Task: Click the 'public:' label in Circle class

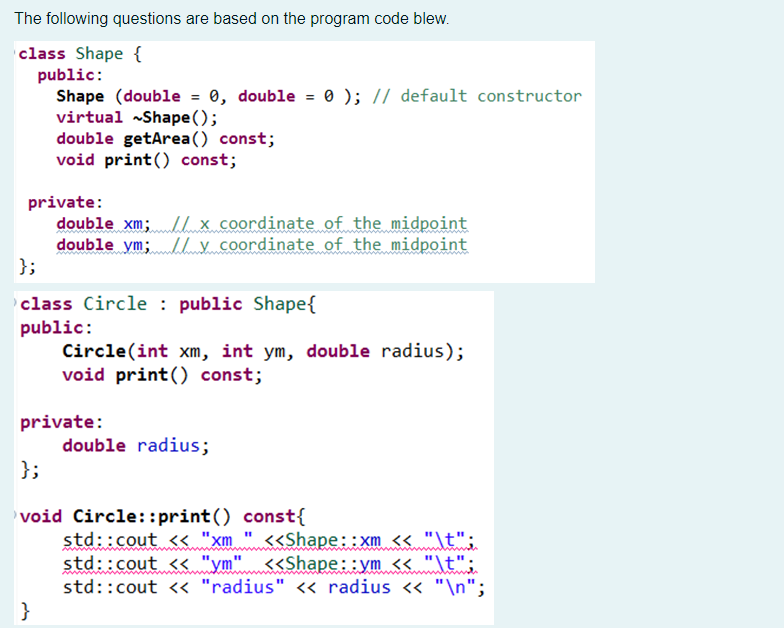Action: point(56,328)
